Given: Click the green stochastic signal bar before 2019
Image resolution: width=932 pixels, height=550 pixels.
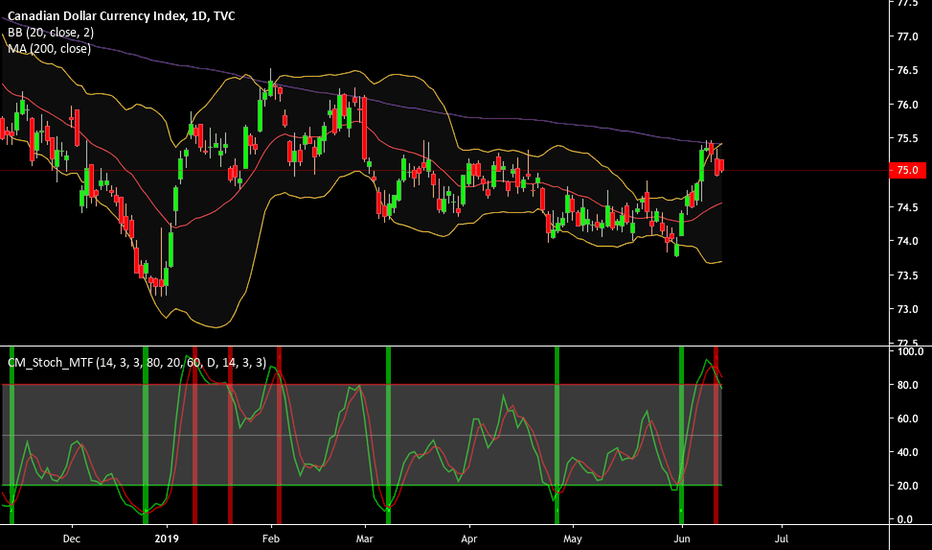Looking at the screenshot, I should [x=146, y=435].
